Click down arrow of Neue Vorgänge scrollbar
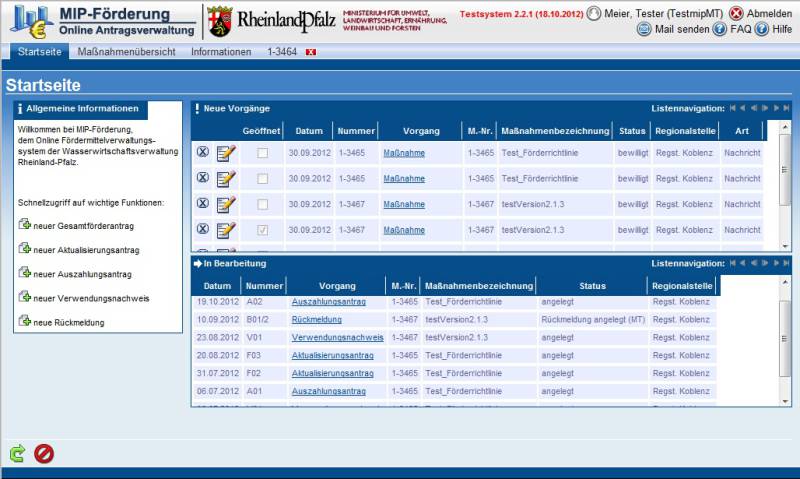This screenshot has width=800, height=479. pos(785,246)
